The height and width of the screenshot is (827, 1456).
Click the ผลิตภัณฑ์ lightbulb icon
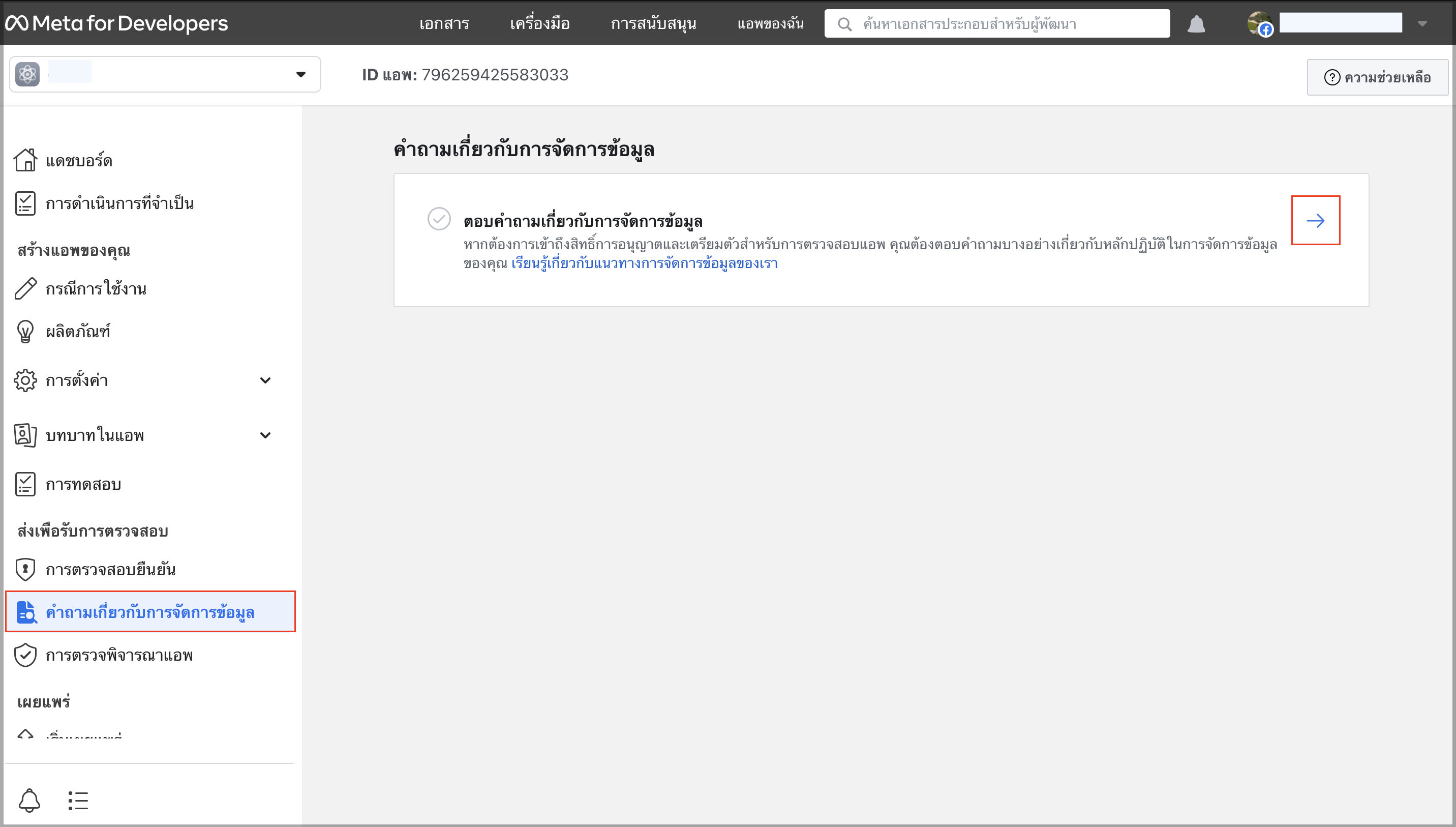point(25,332)
